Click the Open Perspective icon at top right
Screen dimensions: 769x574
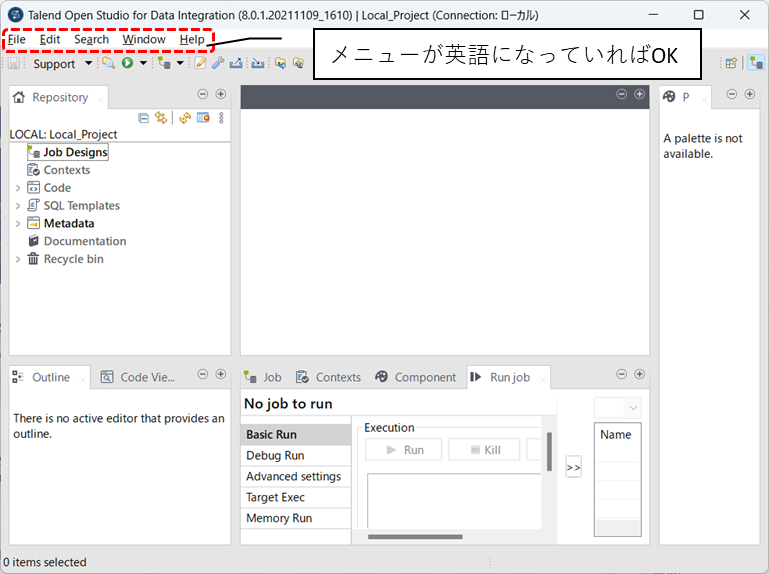tap(731, 63)
